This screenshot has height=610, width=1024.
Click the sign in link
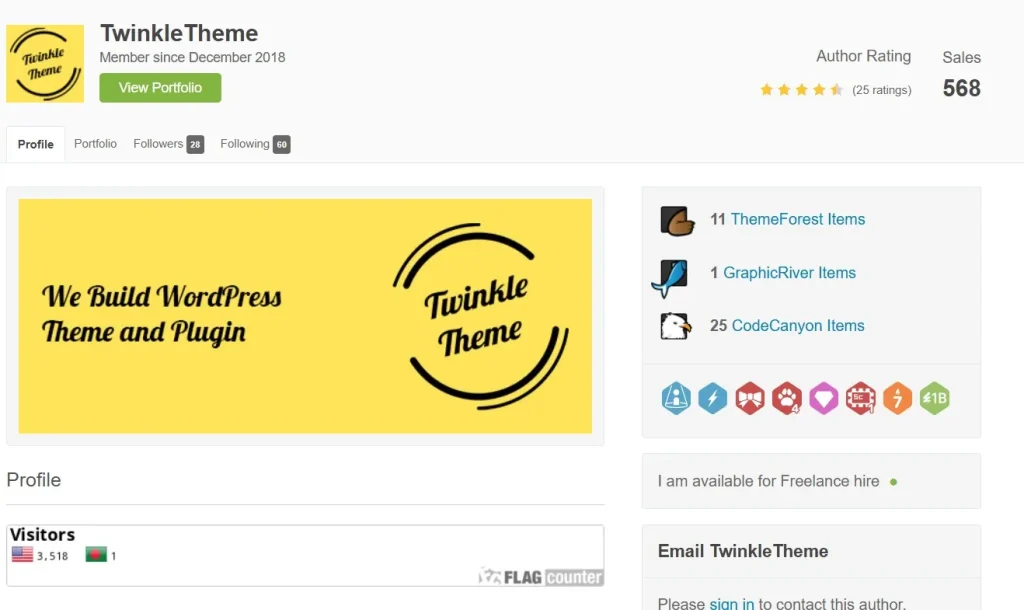(x=731, y=603)
